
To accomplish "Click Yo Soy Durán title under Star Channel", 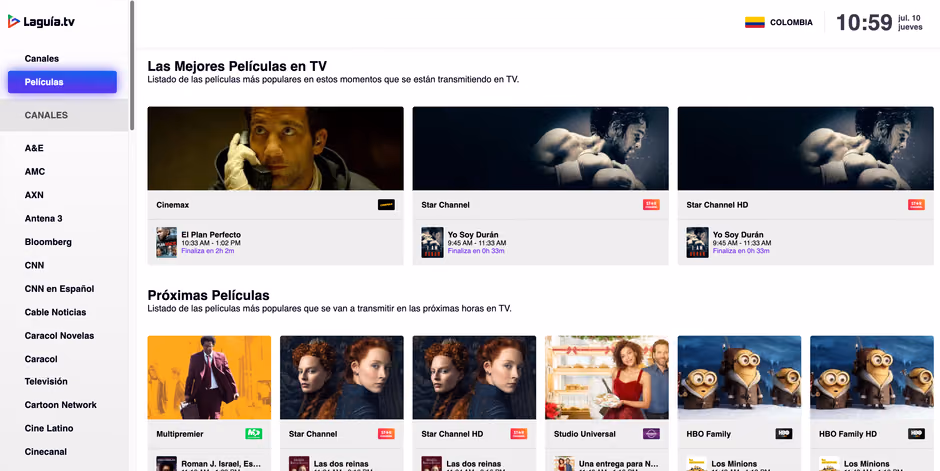I will tap(473, 234).
